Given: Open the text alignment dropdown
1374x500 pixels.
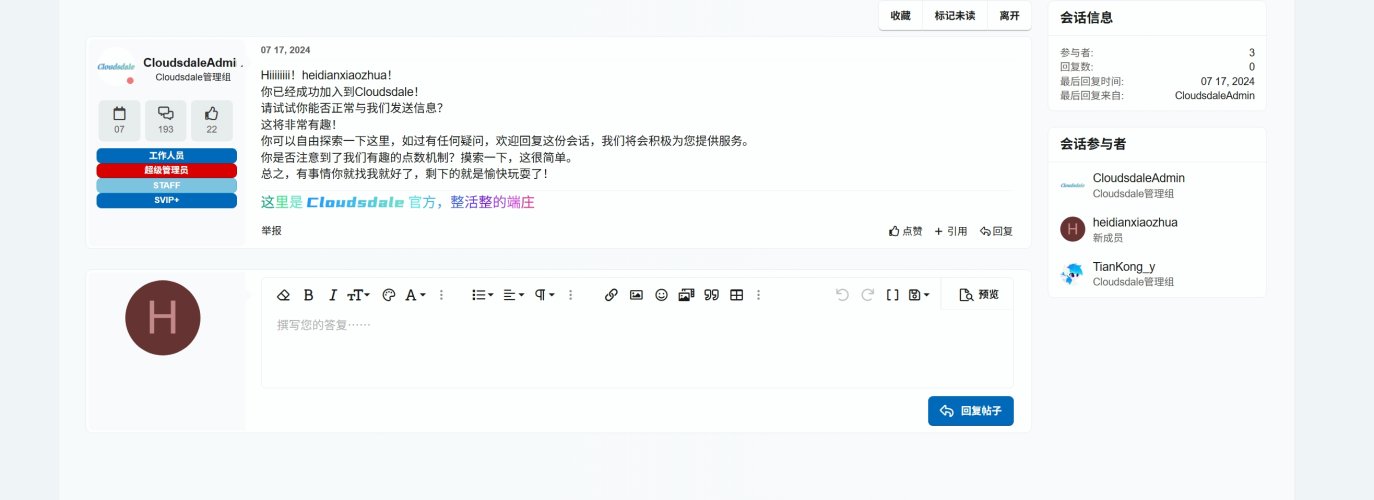Looking at the screenshot, I should coord(513,295).
